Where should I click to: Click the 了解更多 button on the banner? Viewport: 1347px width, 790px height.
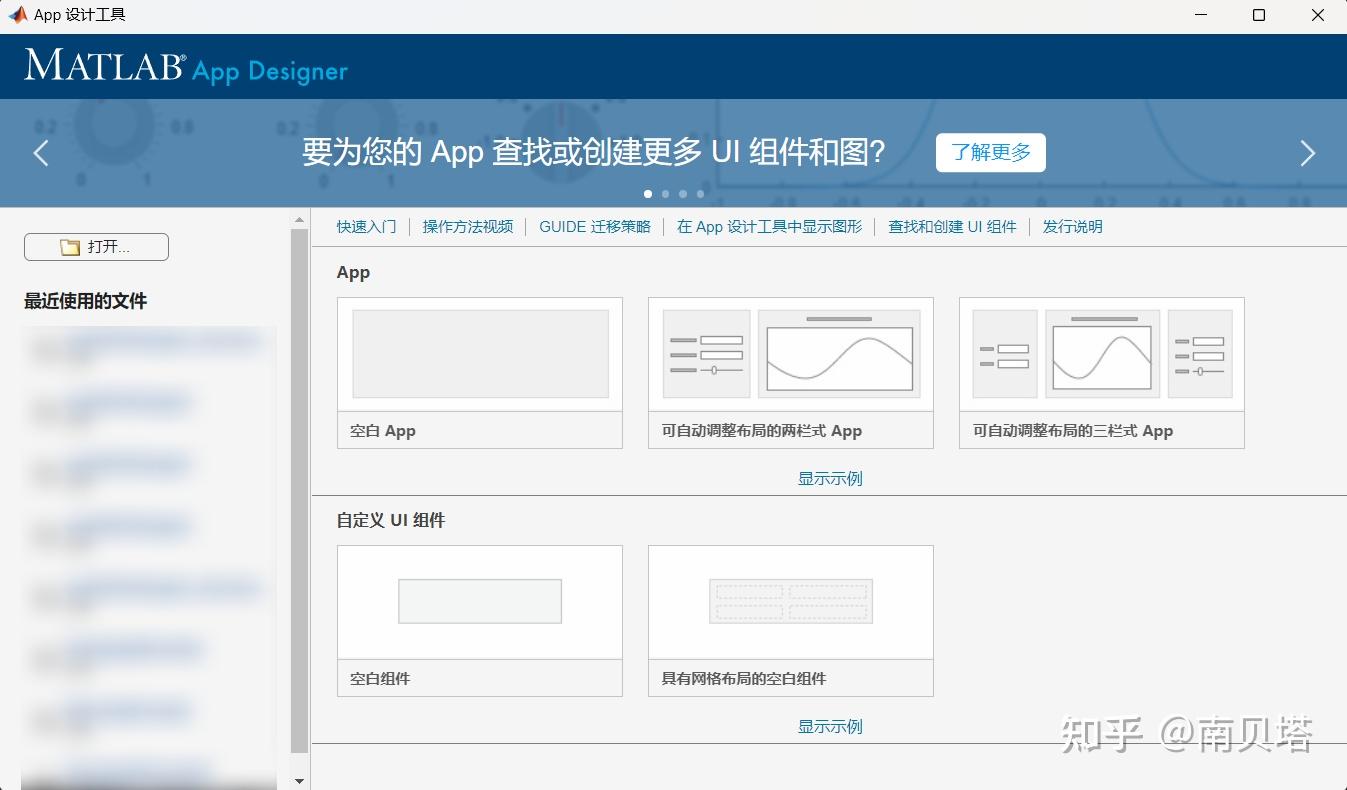[990, 152]
